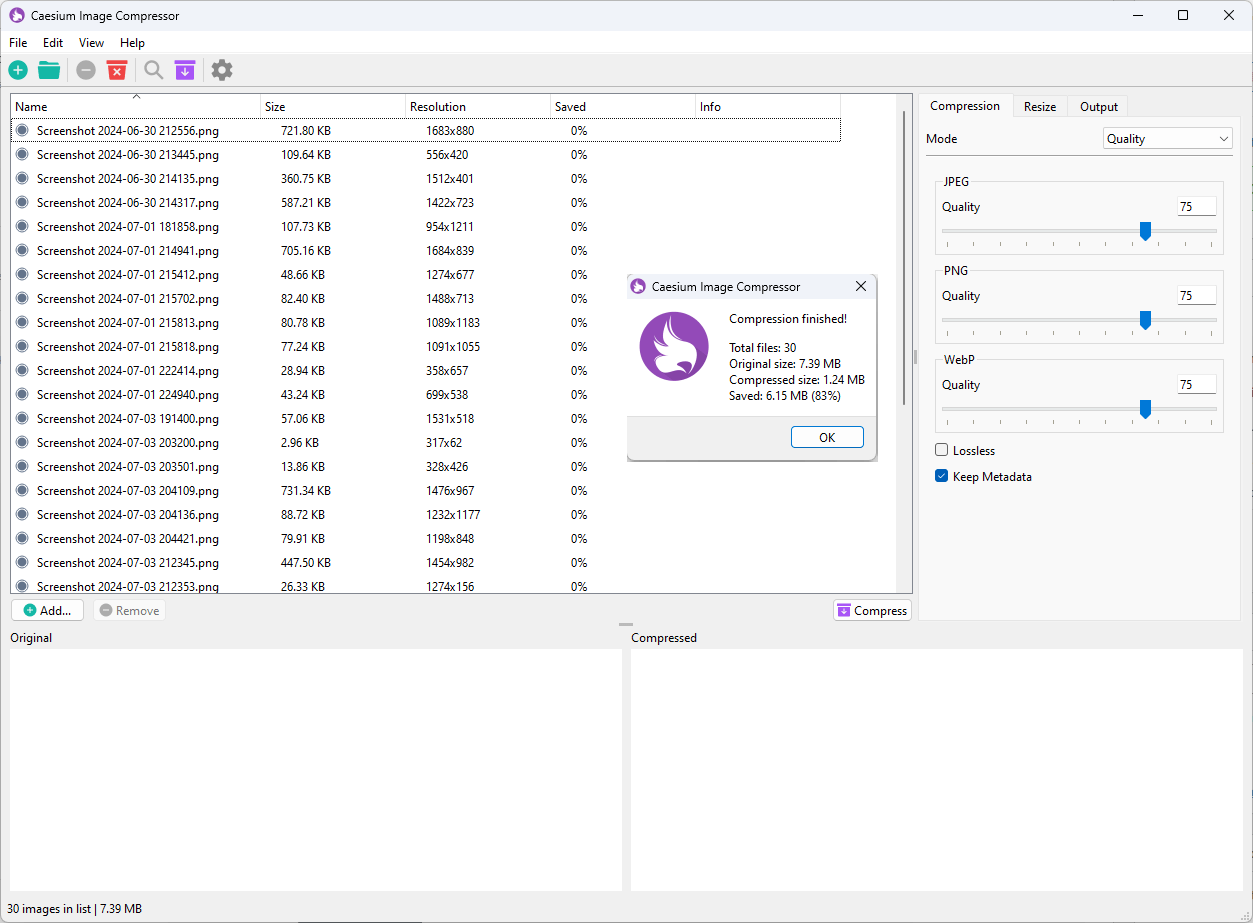Click the status icon for Screenshot 2024-07-03 203200.png
The image size is (1253, 923).
22,443
